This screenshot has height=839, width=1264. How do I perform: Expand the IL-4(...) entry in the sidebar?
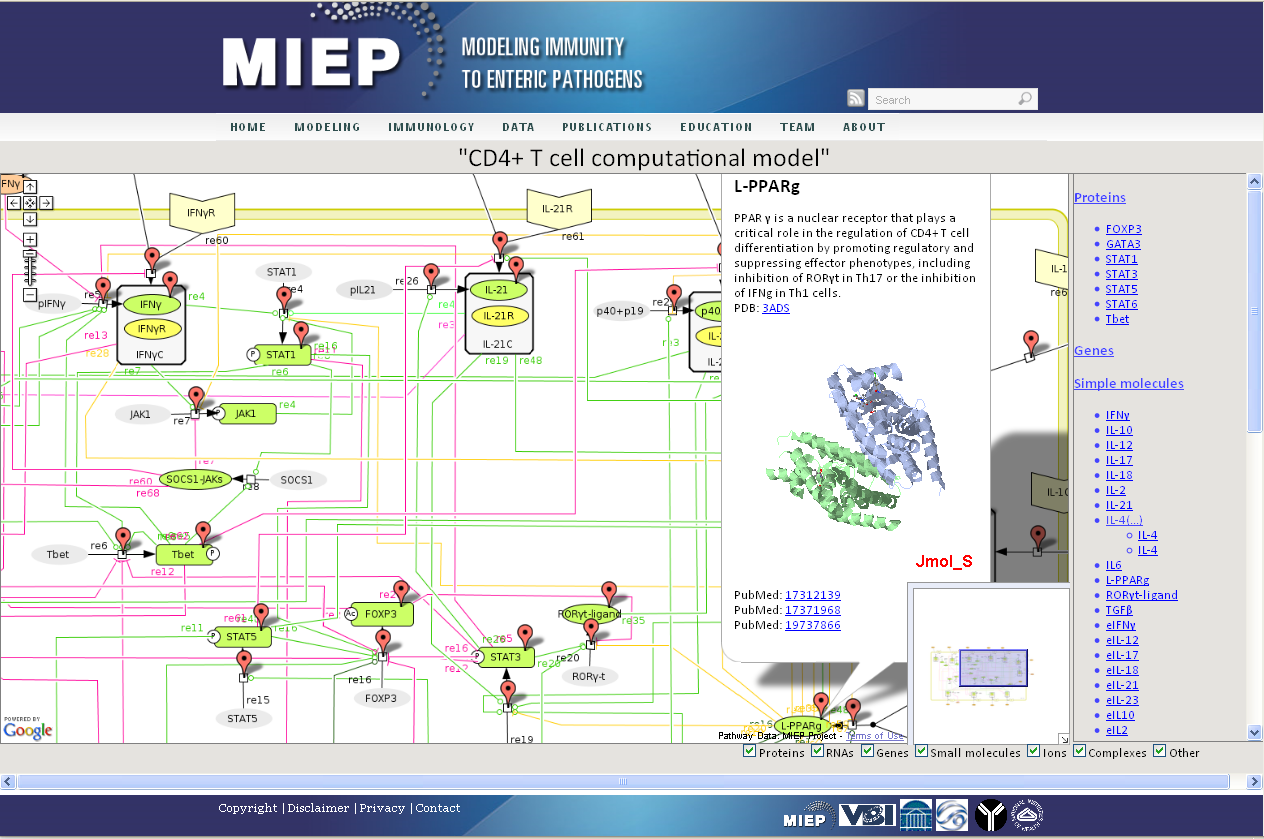coord(1124,520)
